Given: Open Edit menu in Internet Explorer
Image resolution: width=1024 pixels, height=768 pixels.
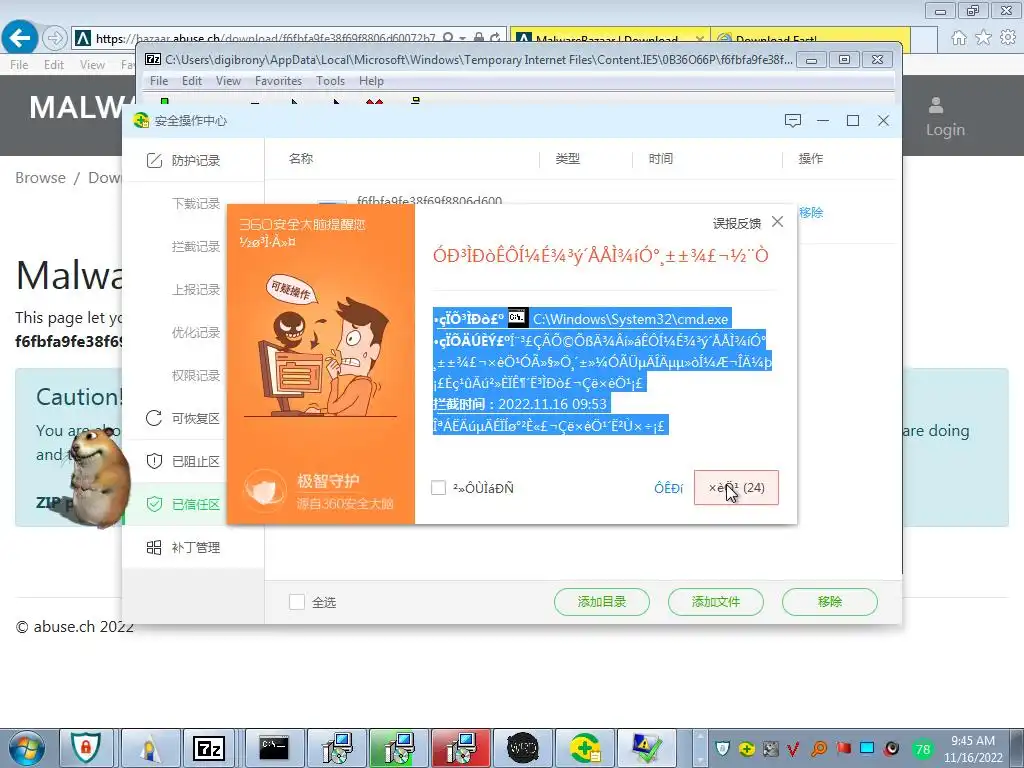Looking at the screenshot, I should pyautogui.click(x=54, y=65).
